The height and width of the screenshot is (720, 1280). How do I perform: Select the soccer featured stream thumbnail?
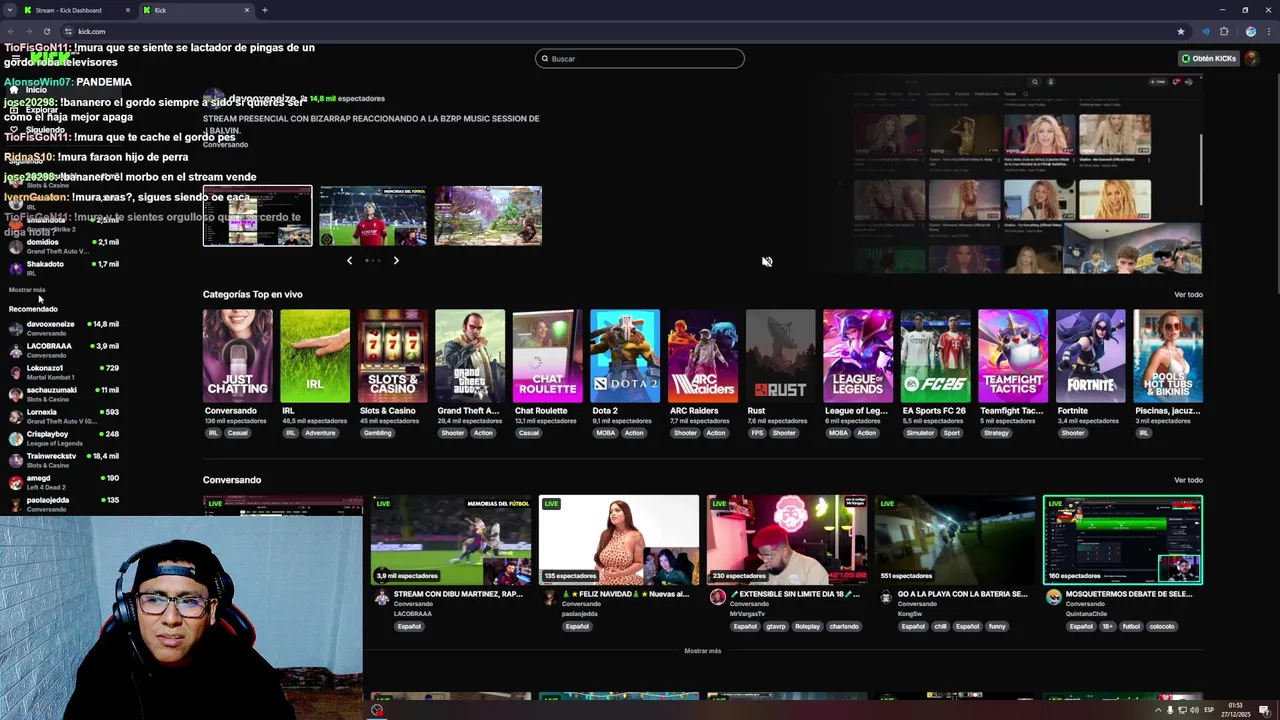click(373, 216)
